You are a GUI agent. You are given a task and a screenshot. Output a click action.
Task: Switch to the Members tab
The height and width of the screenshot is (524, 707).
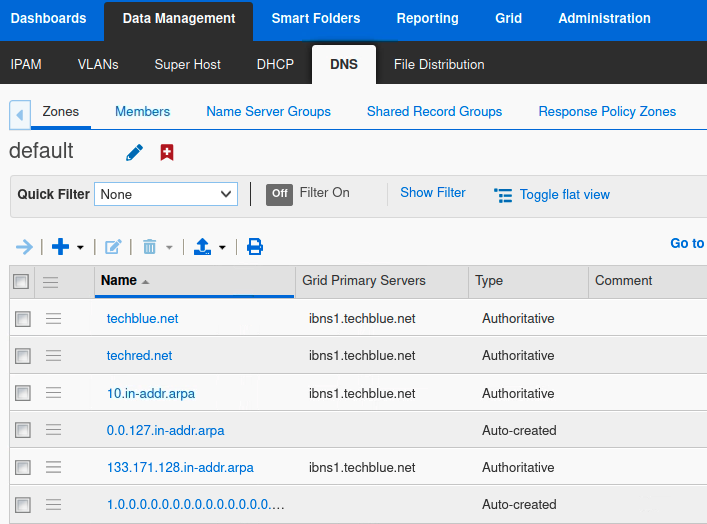(142, 111)
